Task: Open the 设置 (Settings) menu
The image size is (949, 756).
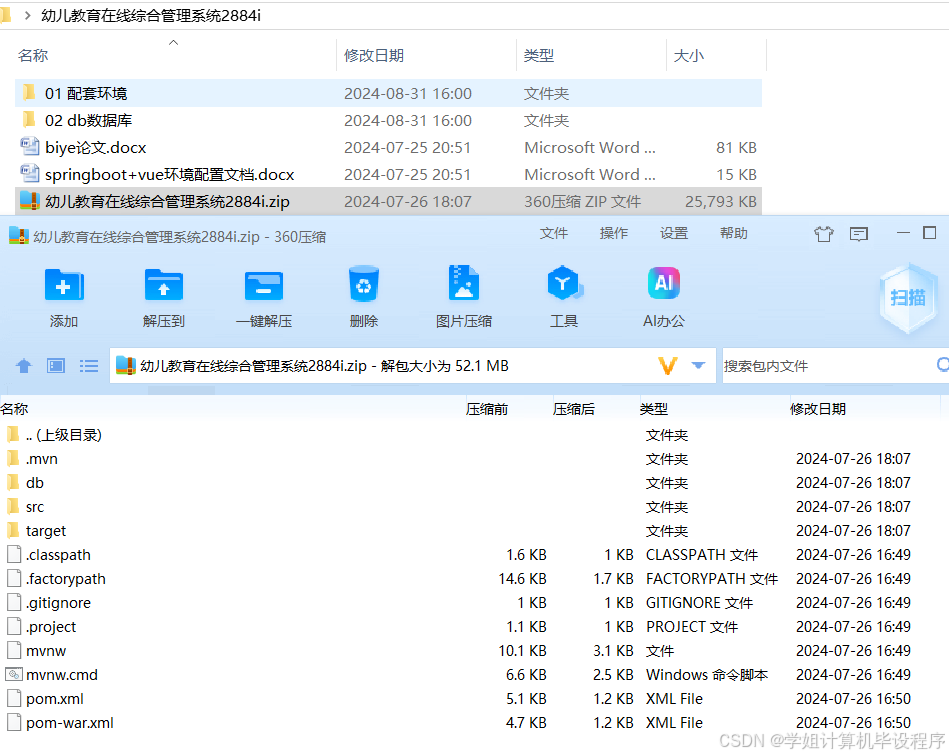Action: point(674,233)
